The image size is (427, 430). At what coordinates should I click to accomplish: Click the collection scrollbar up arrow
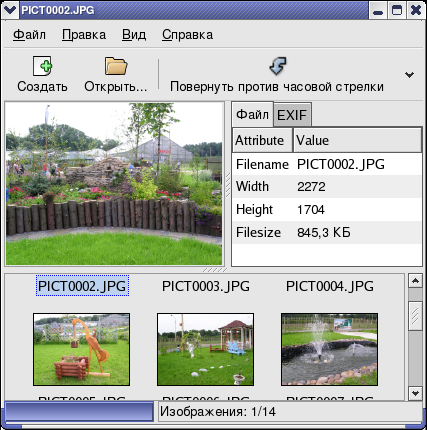coord(415,281)
